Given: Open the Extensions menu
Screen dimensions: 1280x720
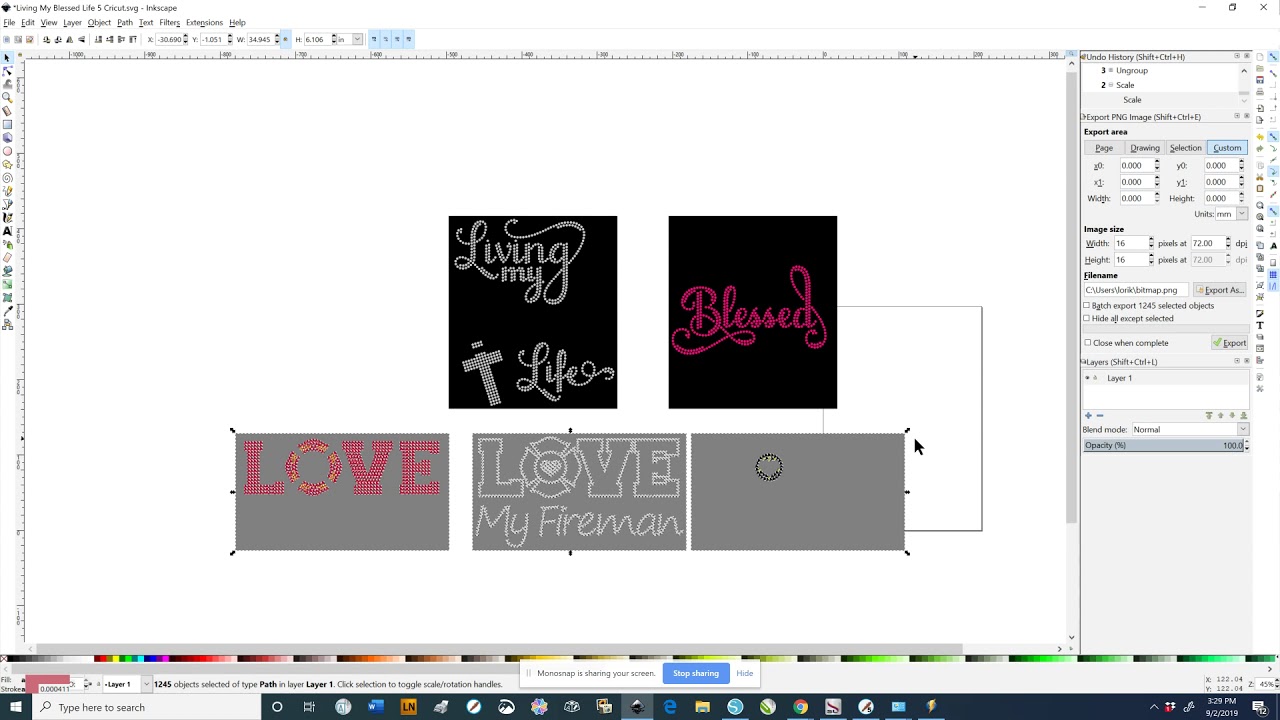Looking at the screenshot, I should pos(204,22).
